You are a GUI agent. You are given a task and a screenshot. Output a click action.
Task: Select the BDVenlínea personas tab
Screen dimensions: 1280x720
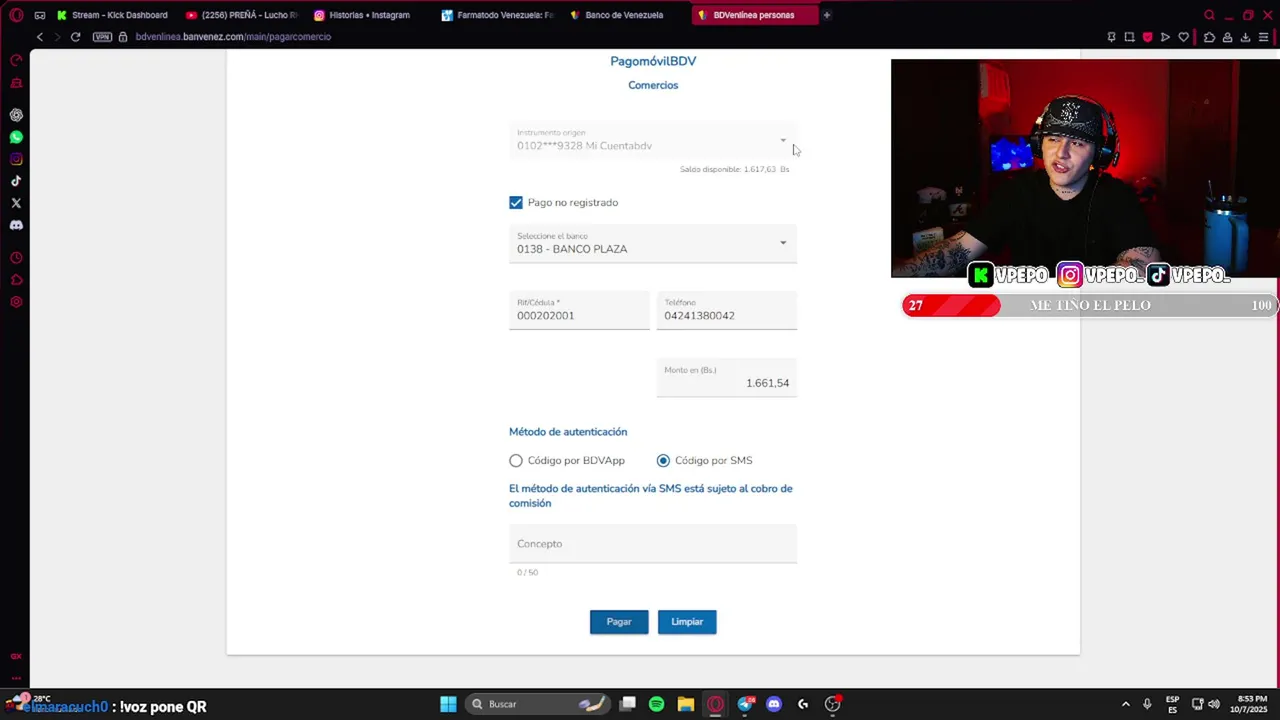coord(755,15)
